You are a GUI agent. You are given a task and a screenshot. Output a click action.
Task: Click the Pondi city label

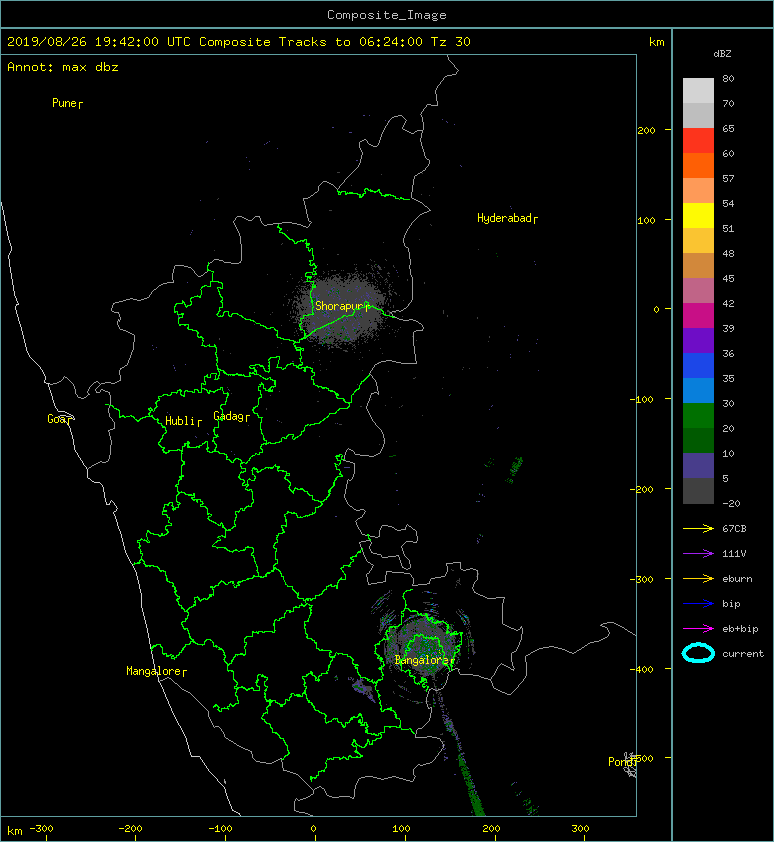tap(622, 762)
